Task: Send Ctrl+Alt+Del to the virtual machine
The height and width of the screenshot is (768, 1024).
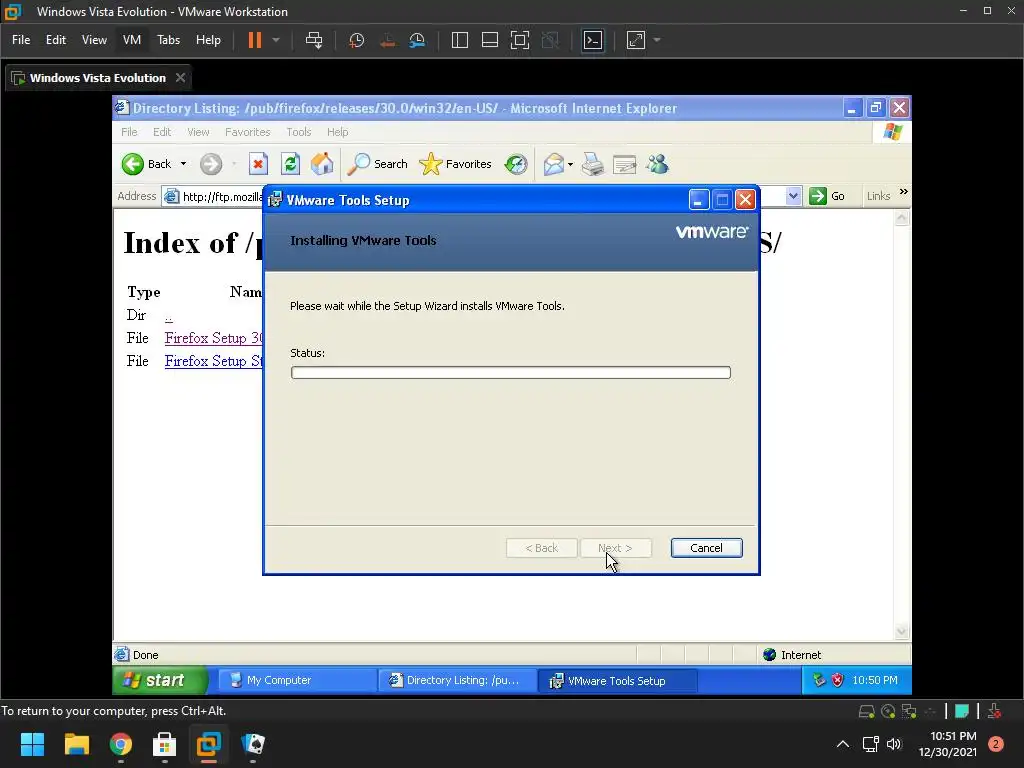Action: (x=314, y=40)
